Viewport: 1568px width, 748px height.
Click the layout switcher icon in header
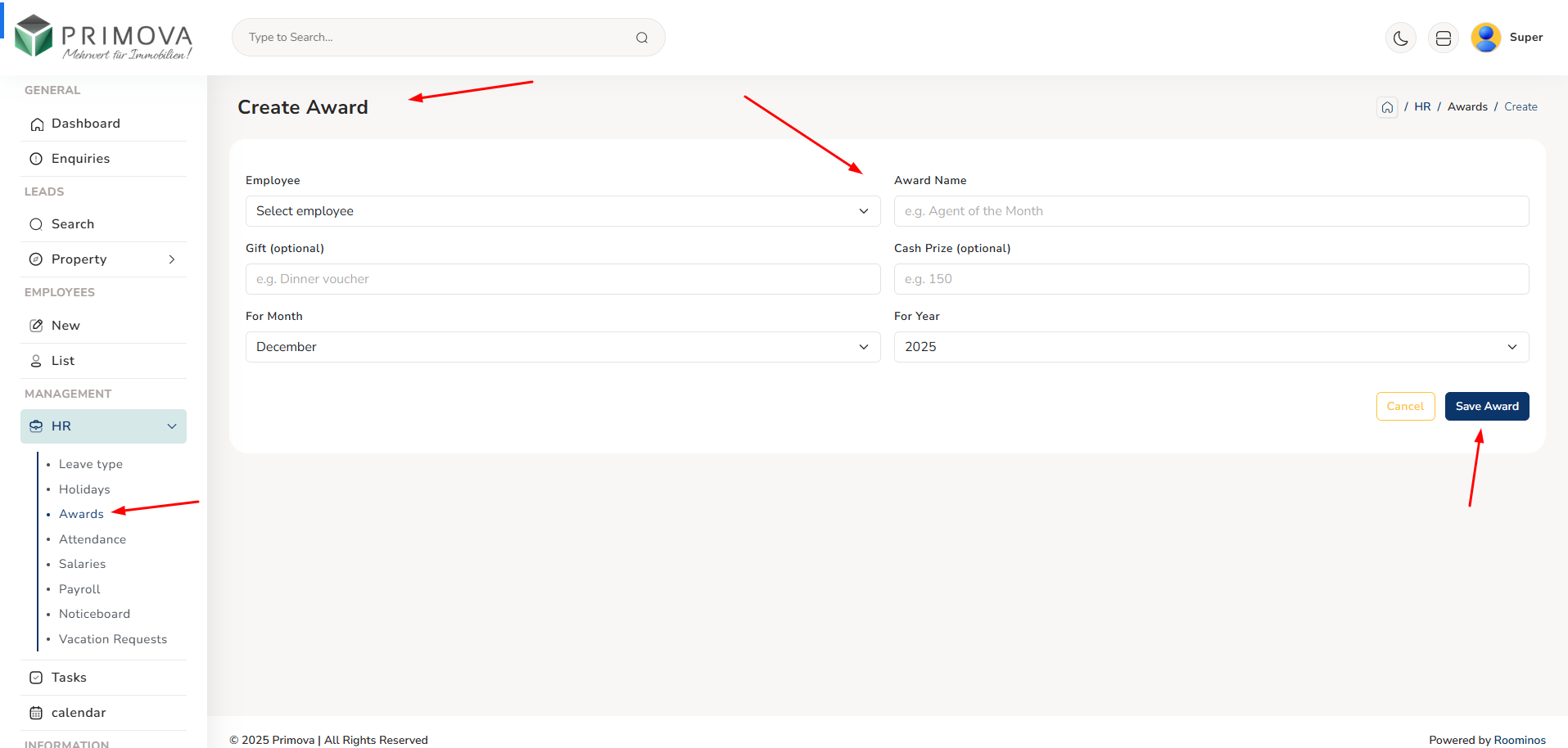[x=1443, y=38]
